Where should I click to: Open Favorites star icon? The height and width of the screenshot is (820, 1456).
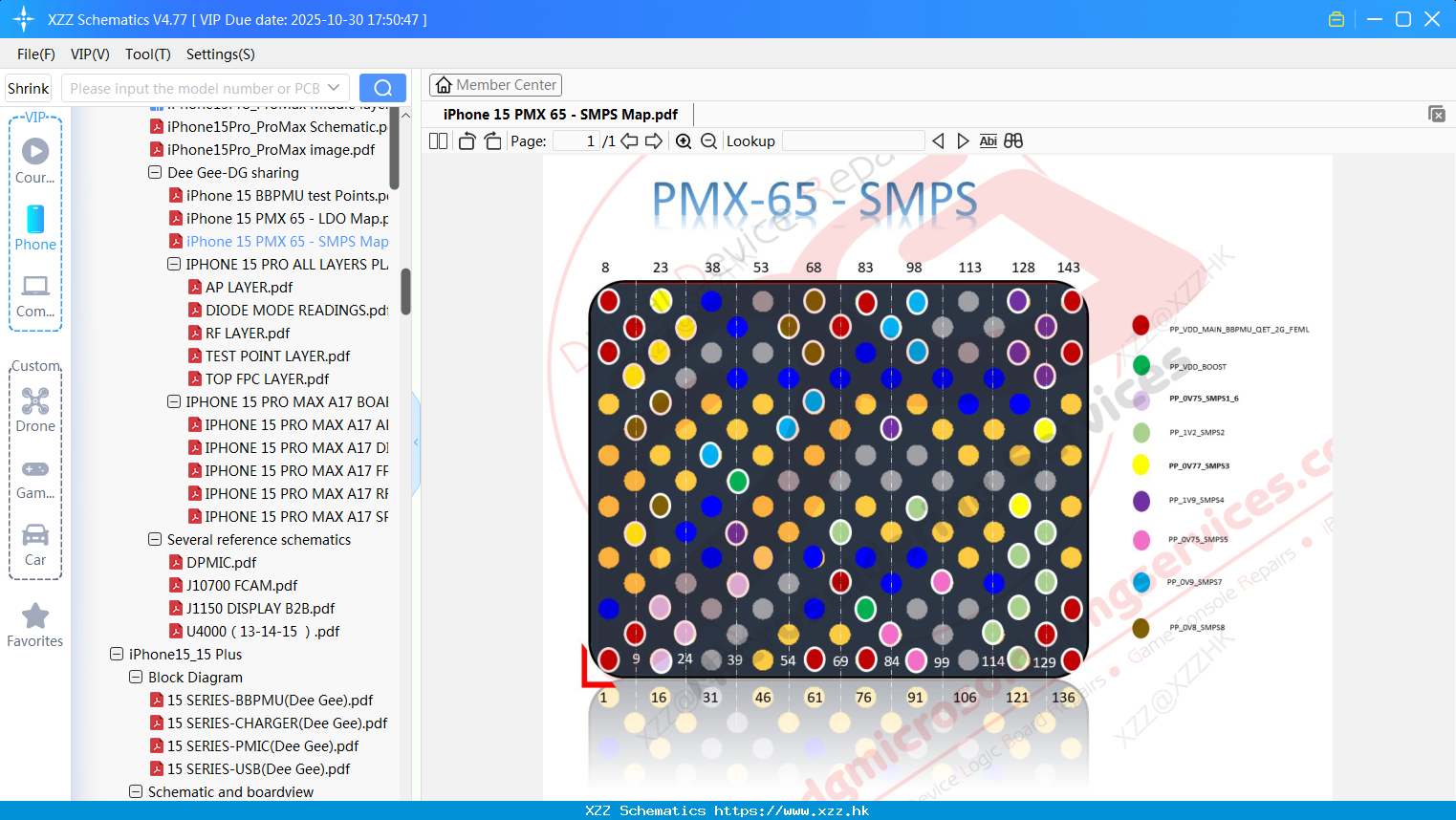click(x=35, y=625)
